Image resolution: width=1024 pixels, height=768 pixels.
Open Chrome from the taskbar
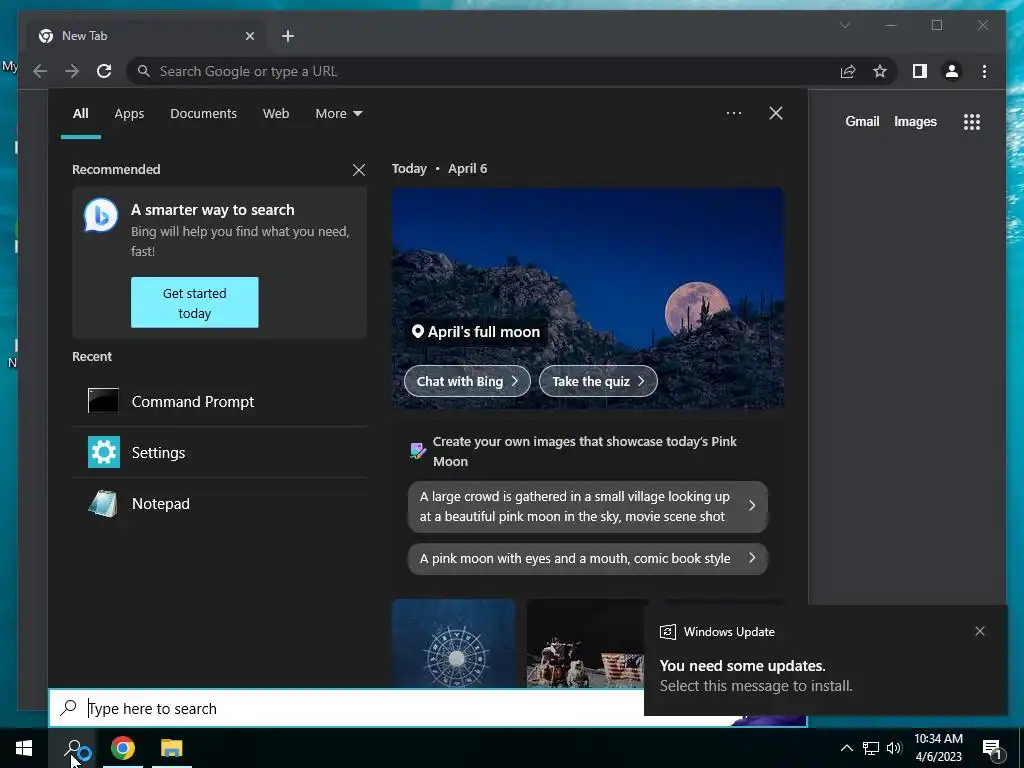(x=123, y=748)
